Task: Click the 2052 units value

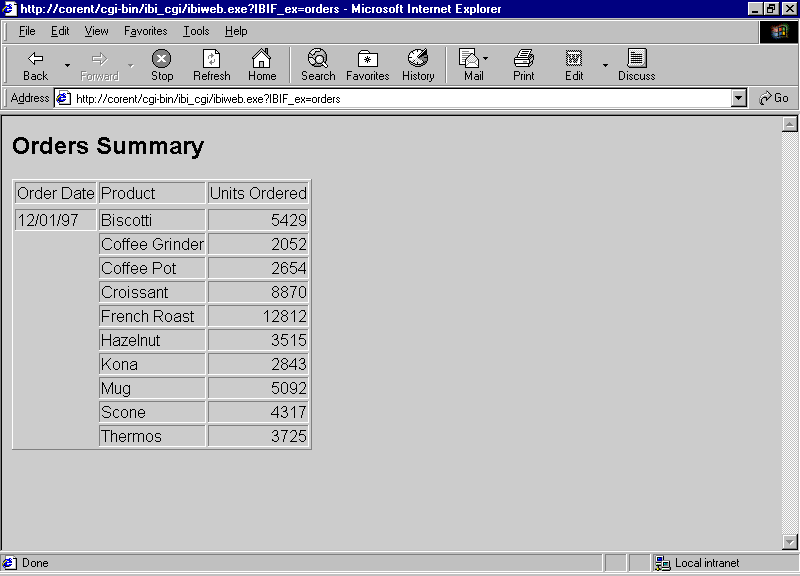Action: coord(289,244)
